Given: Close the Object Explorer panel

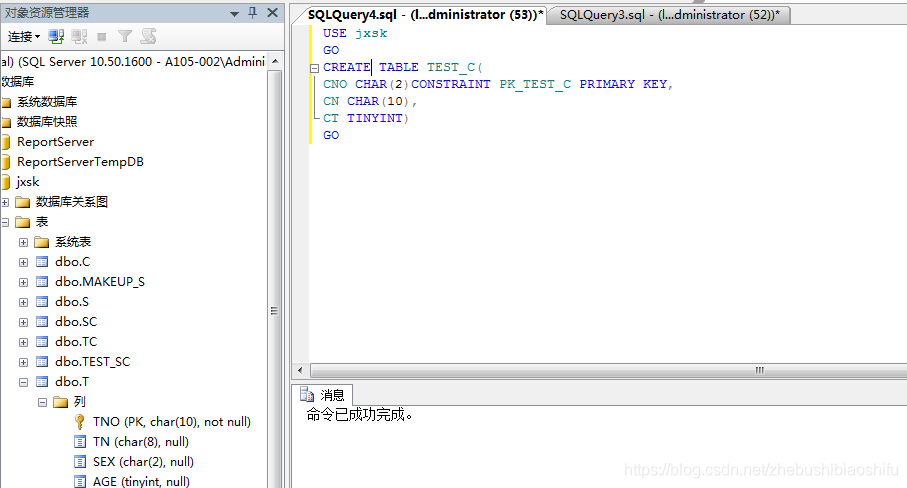Looking at the screenshot, I should pos(272,13).
